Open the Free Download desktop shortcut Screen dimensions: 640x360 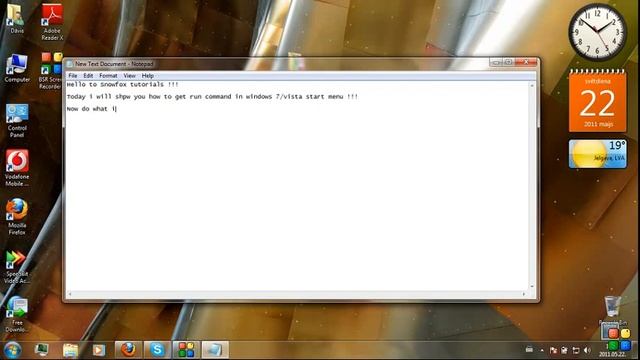click(17, 313)
